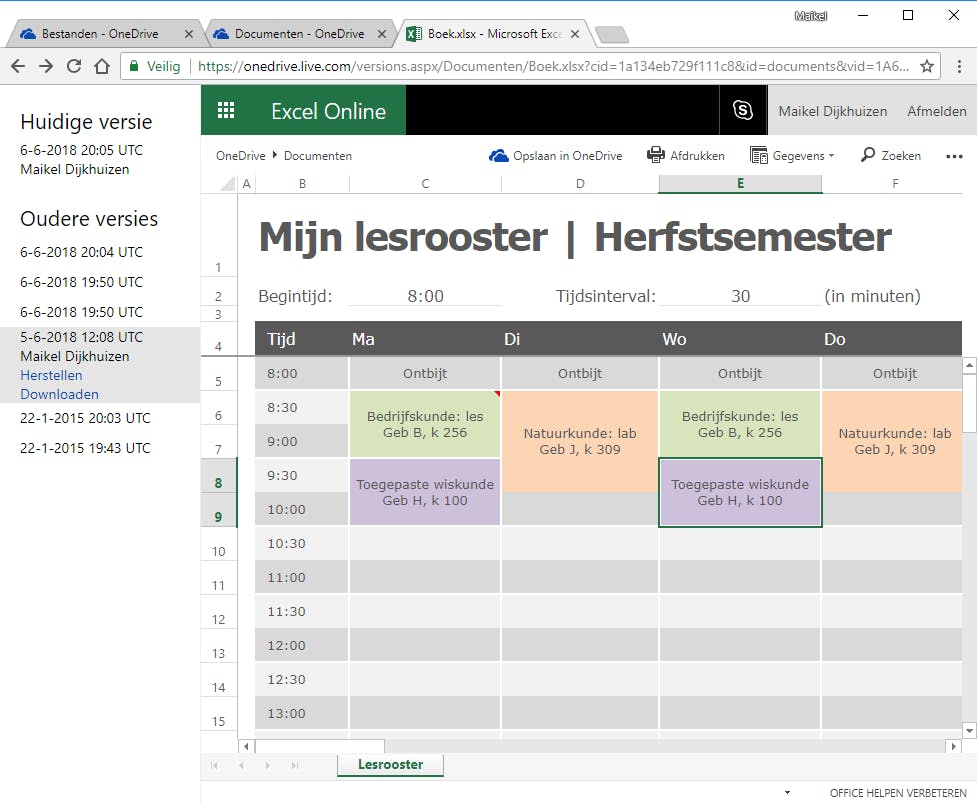977x803 pixels.
Task: Open the browser home page icon
Action: tap(102, 66)
